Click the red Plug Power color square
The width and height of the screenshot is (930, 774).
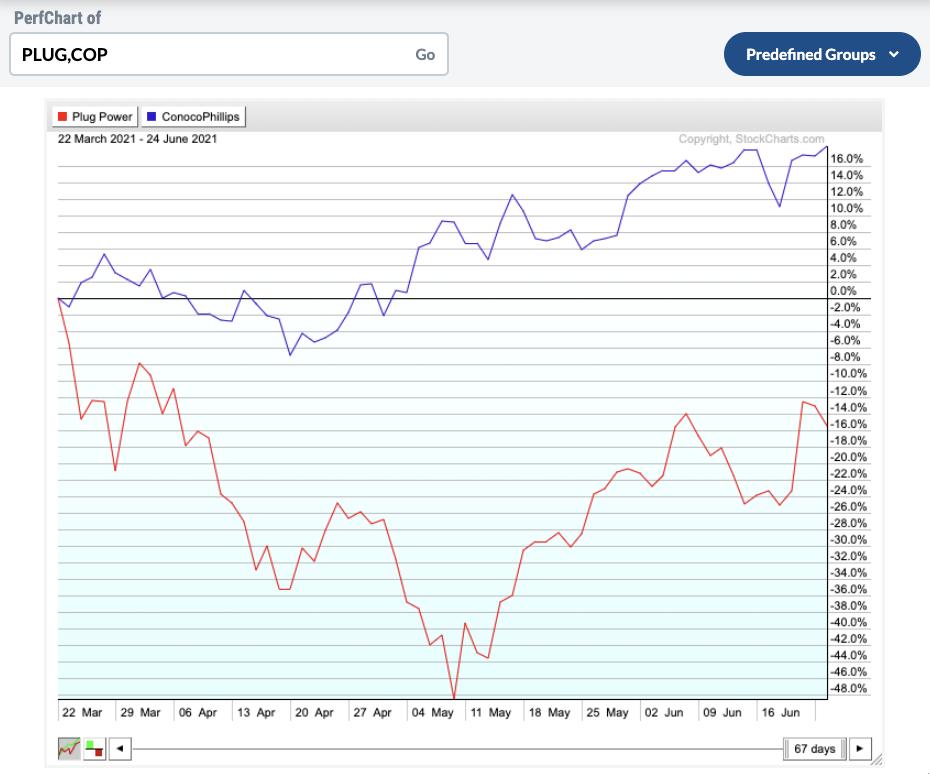64,117
